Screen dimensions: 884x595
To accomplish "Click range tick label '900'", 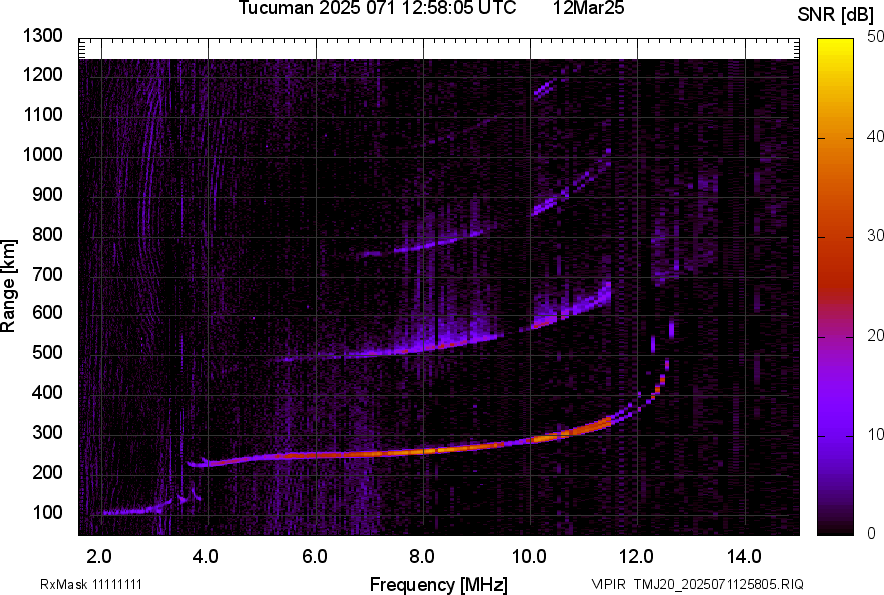I will 47,195.
